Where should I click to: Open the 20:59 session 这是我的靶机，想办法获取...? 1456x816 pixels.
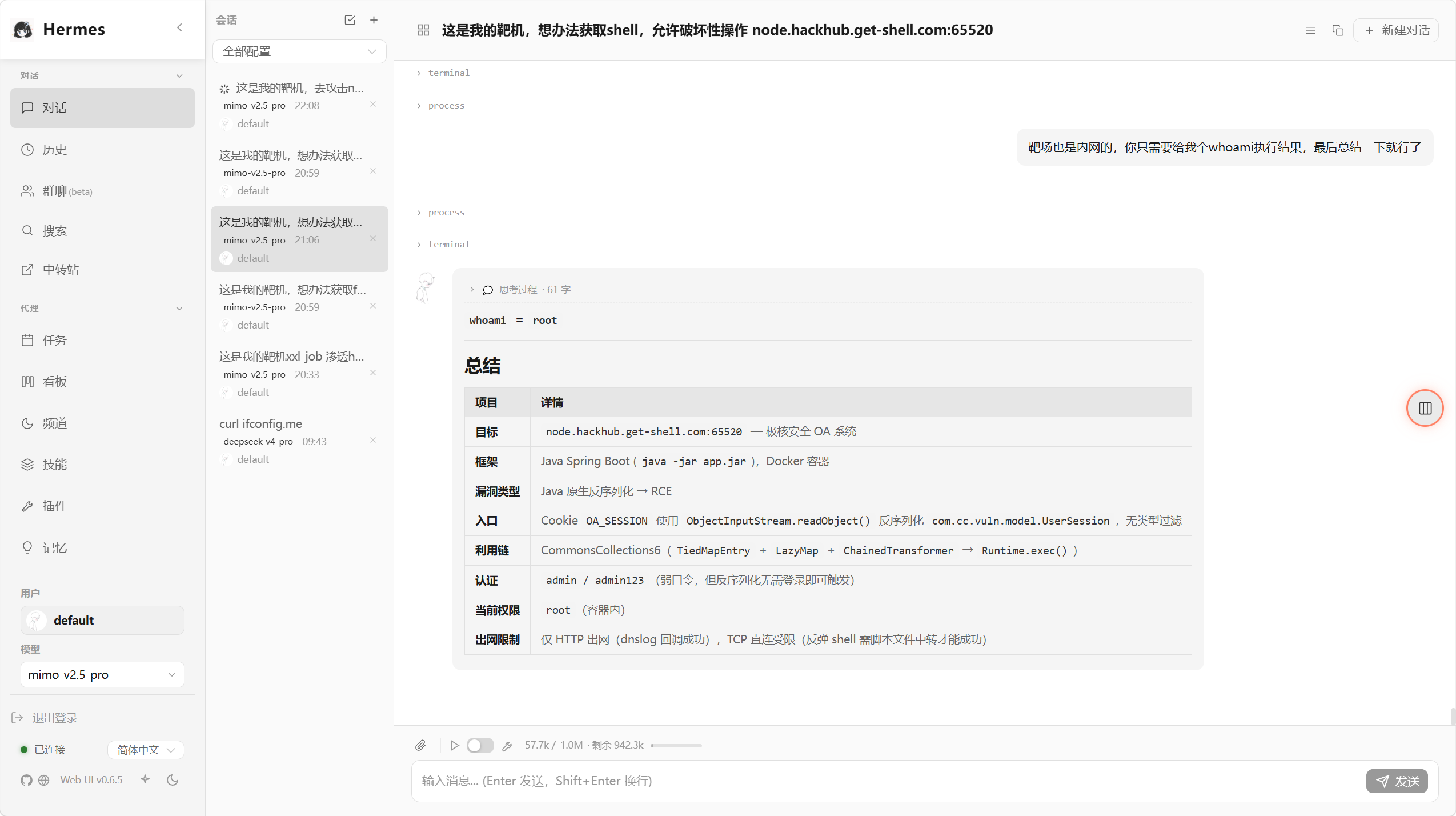point(299,173)
